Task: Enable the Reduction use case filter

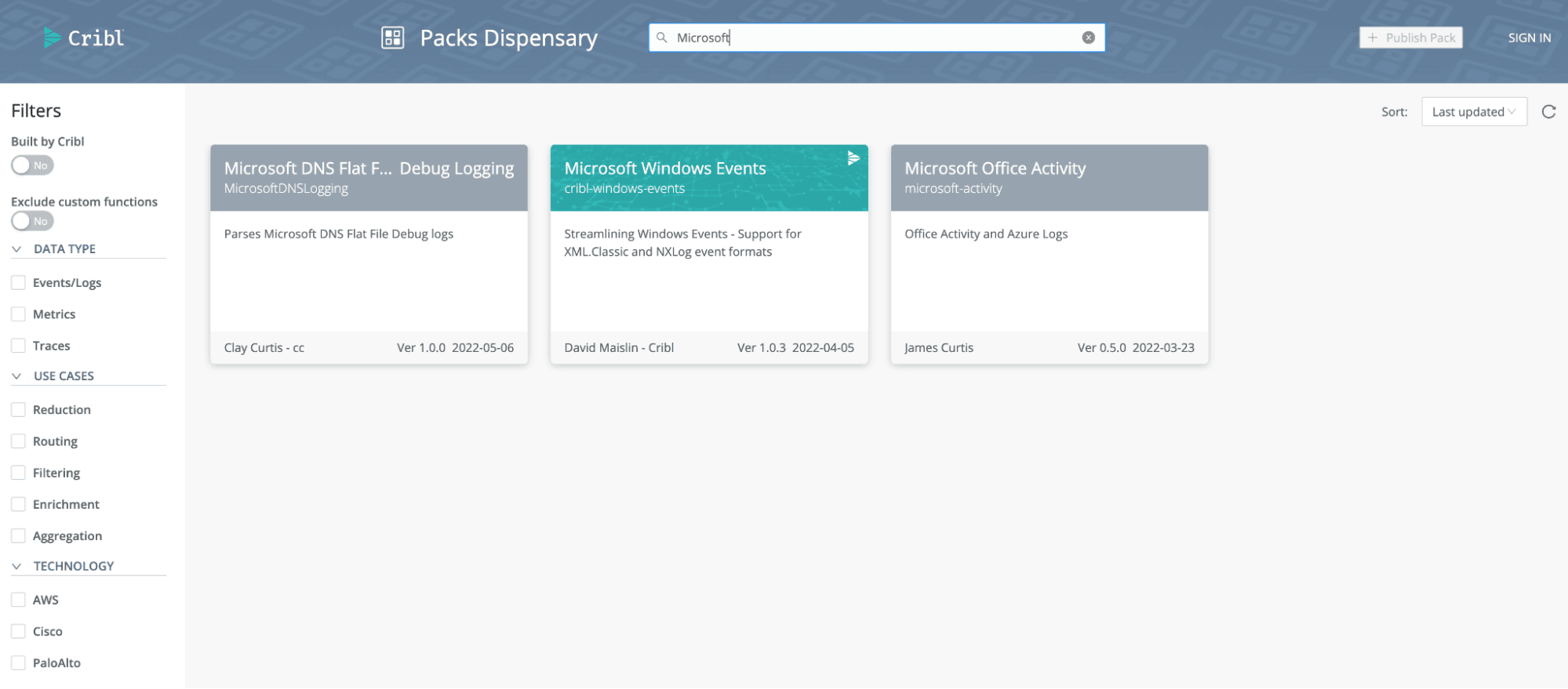Action: (19, 410)
